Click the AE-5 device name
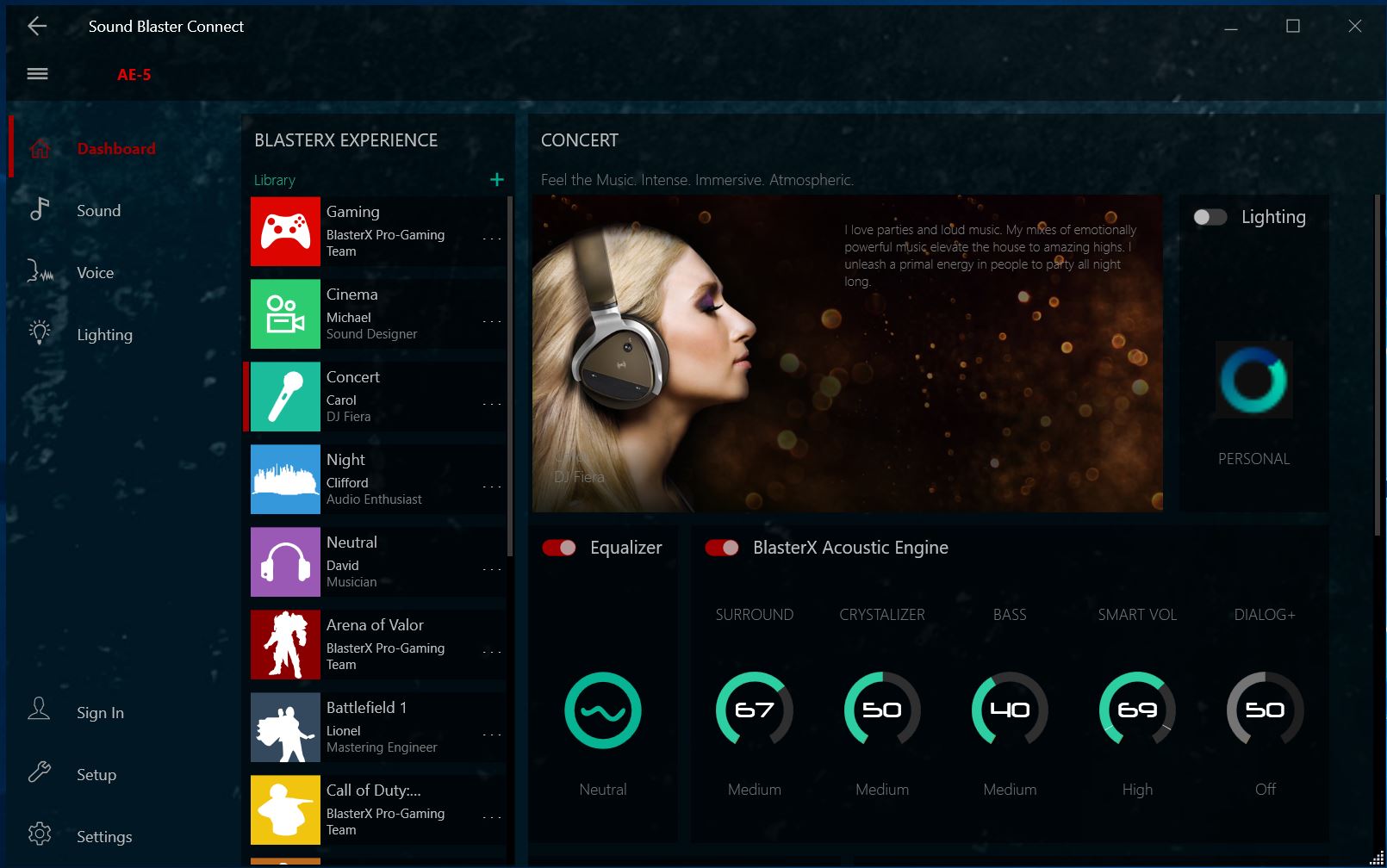The image size is (1387, 868). [134, 75]
